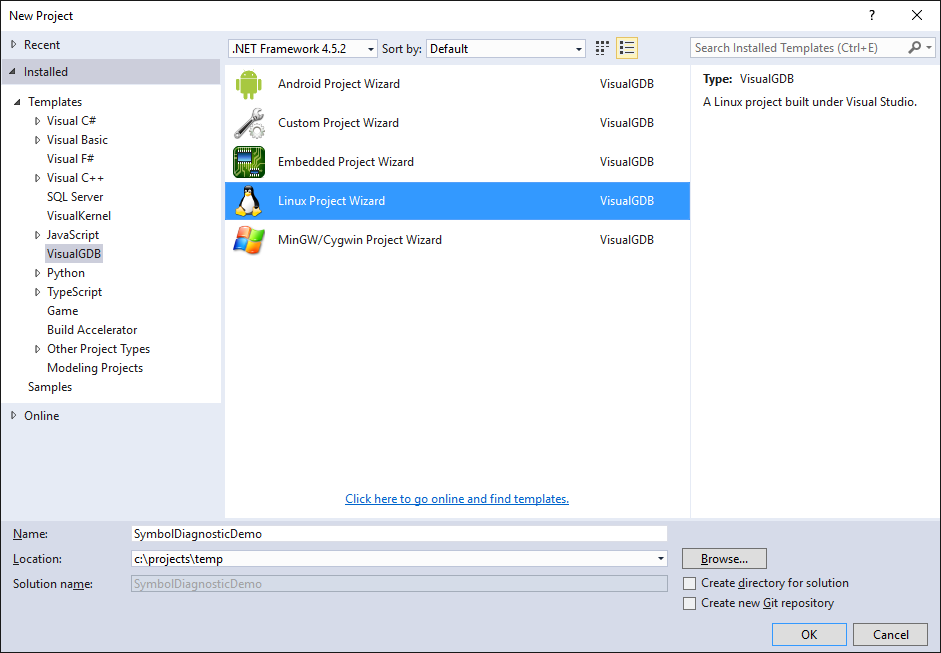941x653 pixels.
Task: Enable Create directory for solution
Action: coord(690,583)
